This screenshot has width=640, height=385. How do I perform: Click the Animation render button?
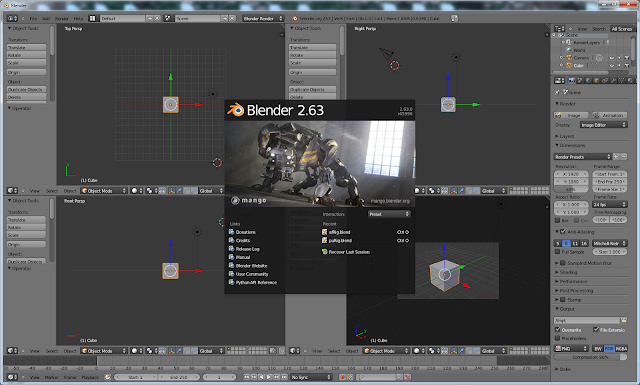point(610,116)
